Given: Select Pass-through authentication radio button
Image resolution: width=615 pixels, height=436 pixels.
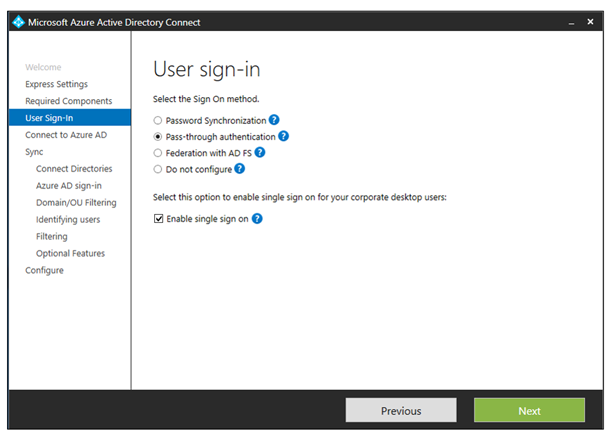Looking at the screenshot, I should pos(158,137).
